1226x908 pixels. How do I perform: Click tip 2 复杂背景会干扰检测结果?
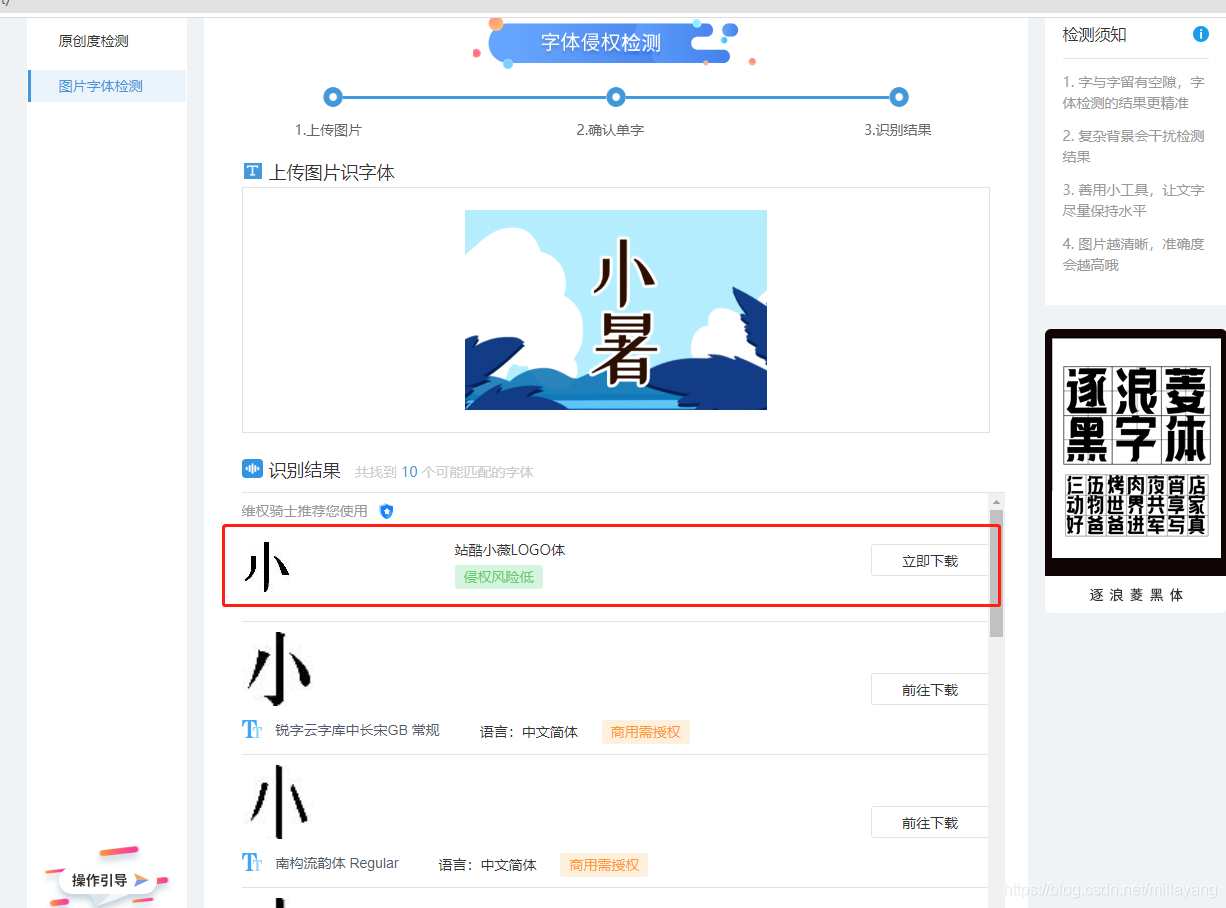point(1133,146)
